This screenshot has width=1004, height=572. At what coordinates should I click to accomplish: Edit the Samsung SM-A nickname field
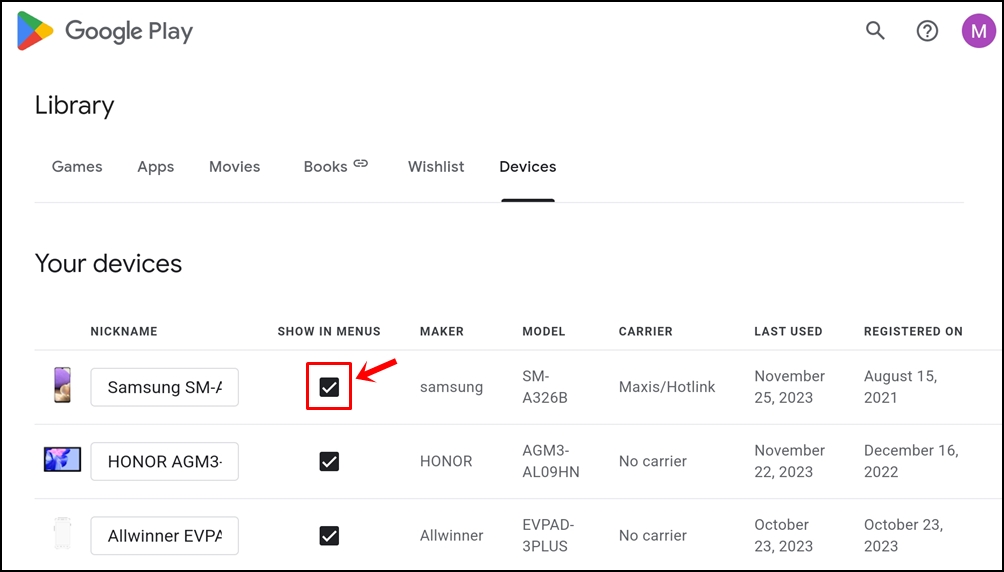165,387
